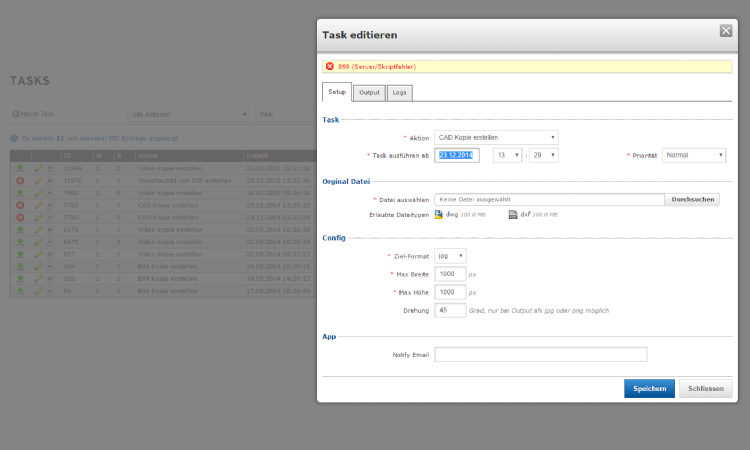
Task: Open the Aktion dropdown
Action: pos(496,137)
